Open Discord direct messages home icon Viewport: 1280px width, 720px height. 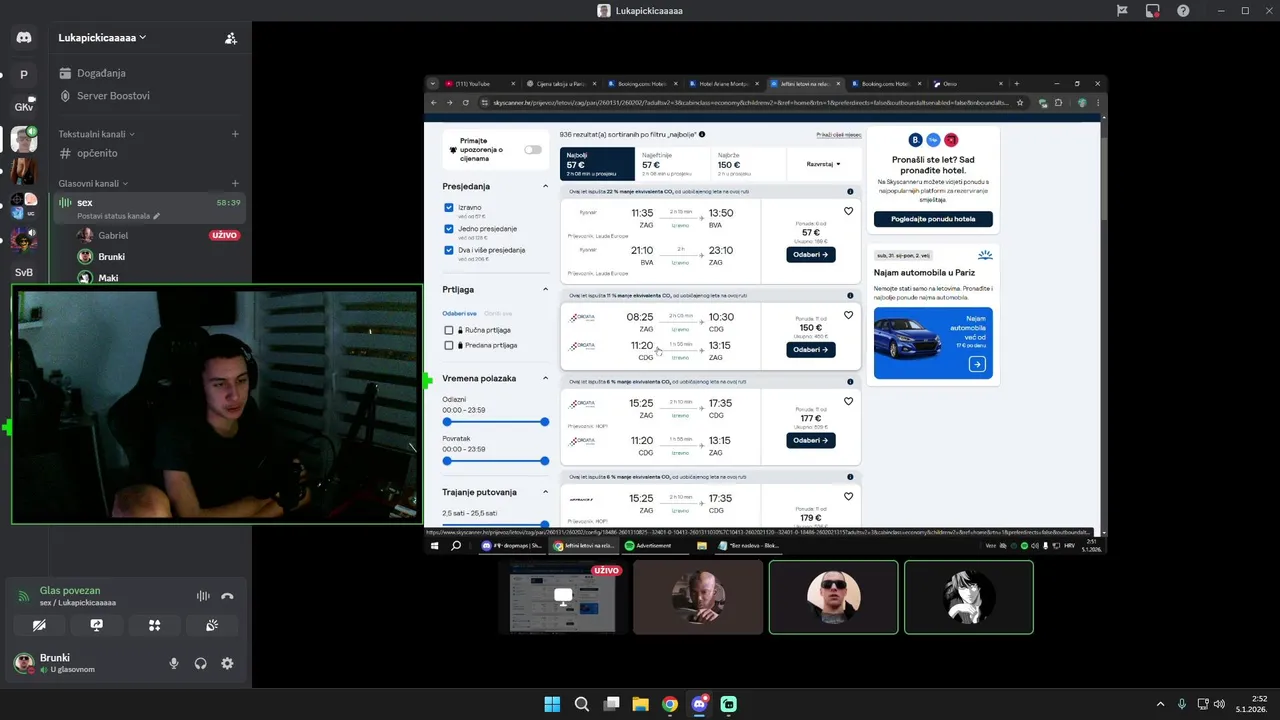24,38
